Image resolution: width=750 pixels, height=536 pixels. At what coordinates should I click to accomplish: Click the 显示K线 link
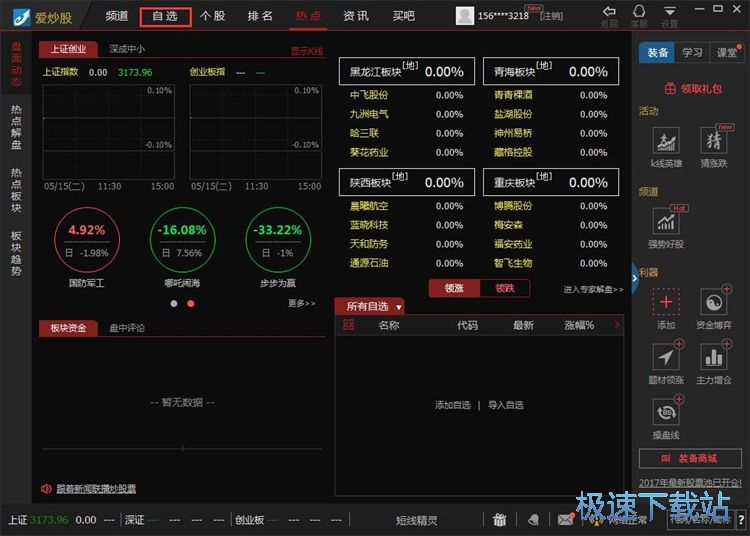click(x=307, y=51)
